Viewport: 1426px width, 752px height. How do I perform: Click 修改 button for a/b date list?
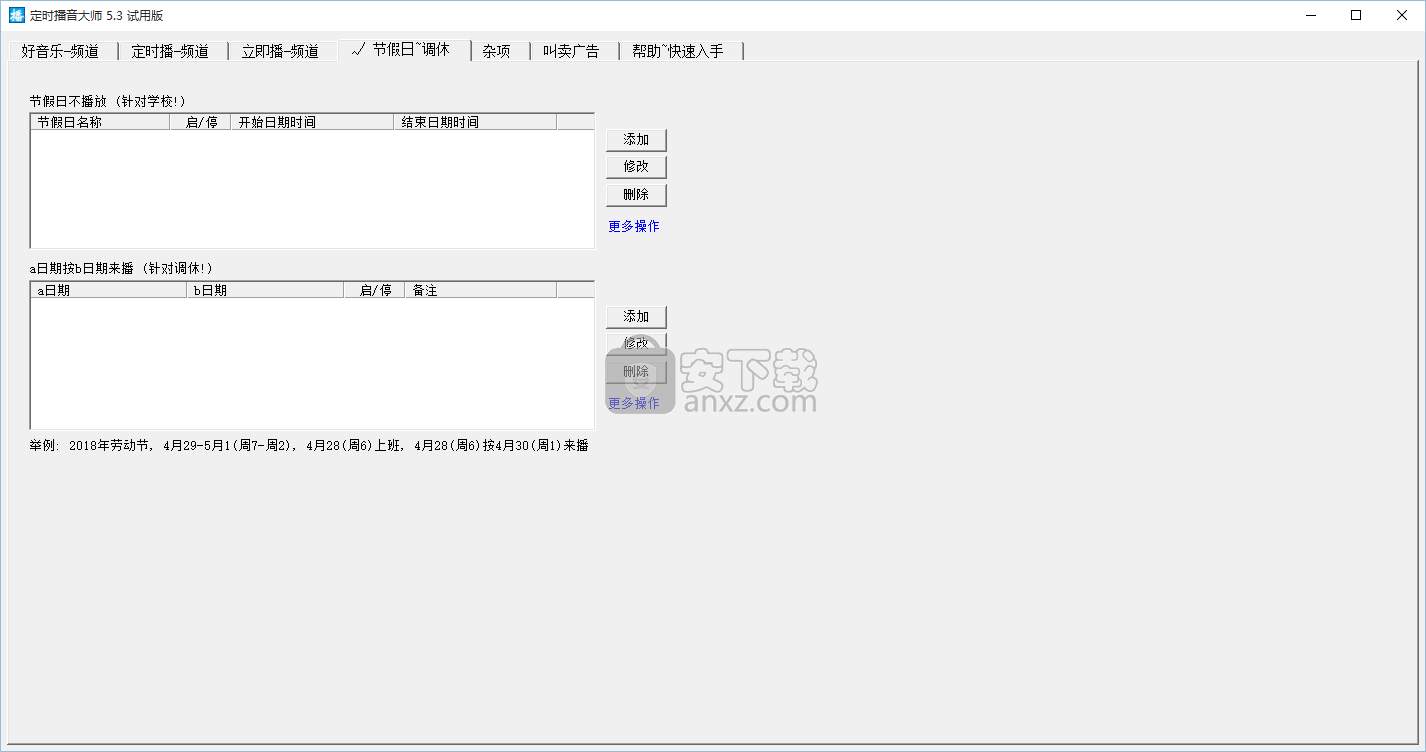click(x=636, y=343)
